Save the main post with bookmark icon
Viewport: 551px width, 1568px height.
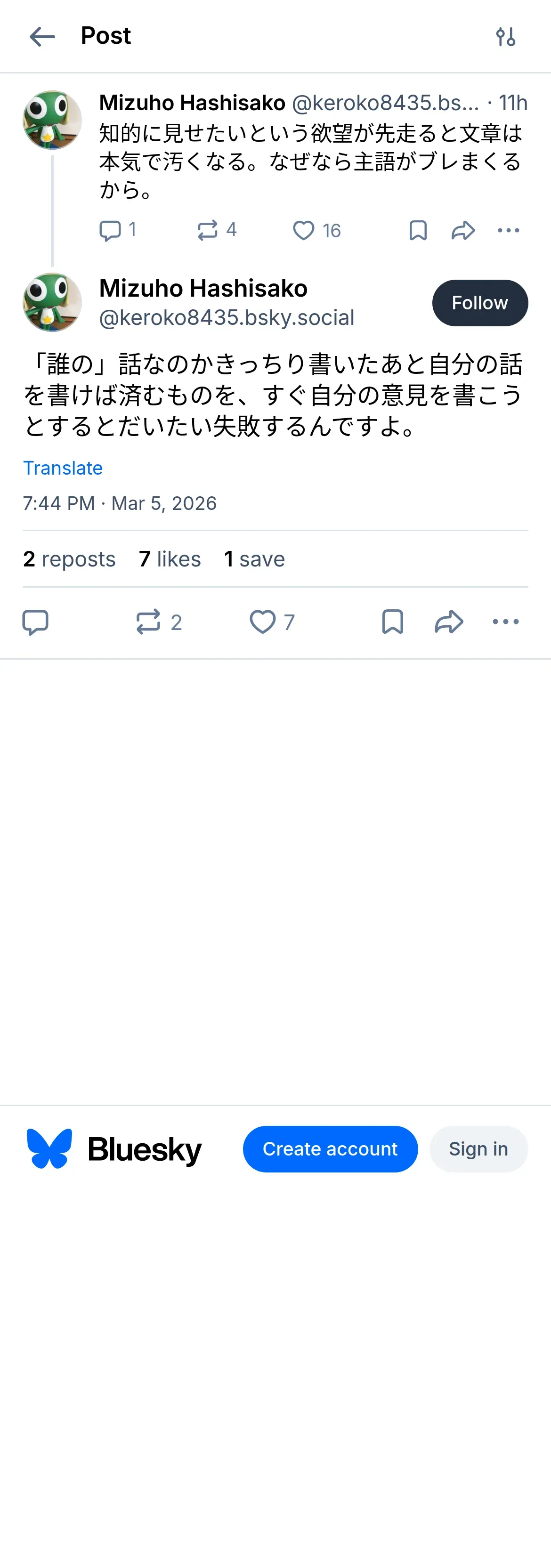(393, 622)
